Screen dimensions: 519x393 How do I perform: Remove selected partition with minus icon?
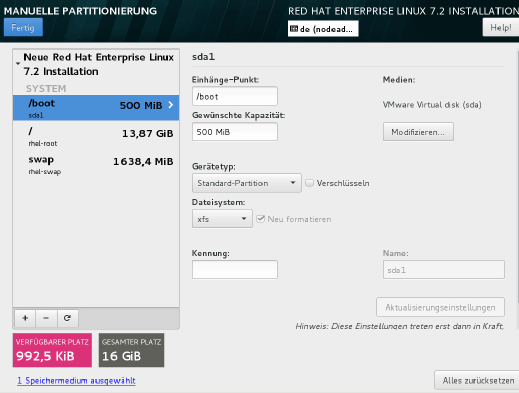coord(46,318)
